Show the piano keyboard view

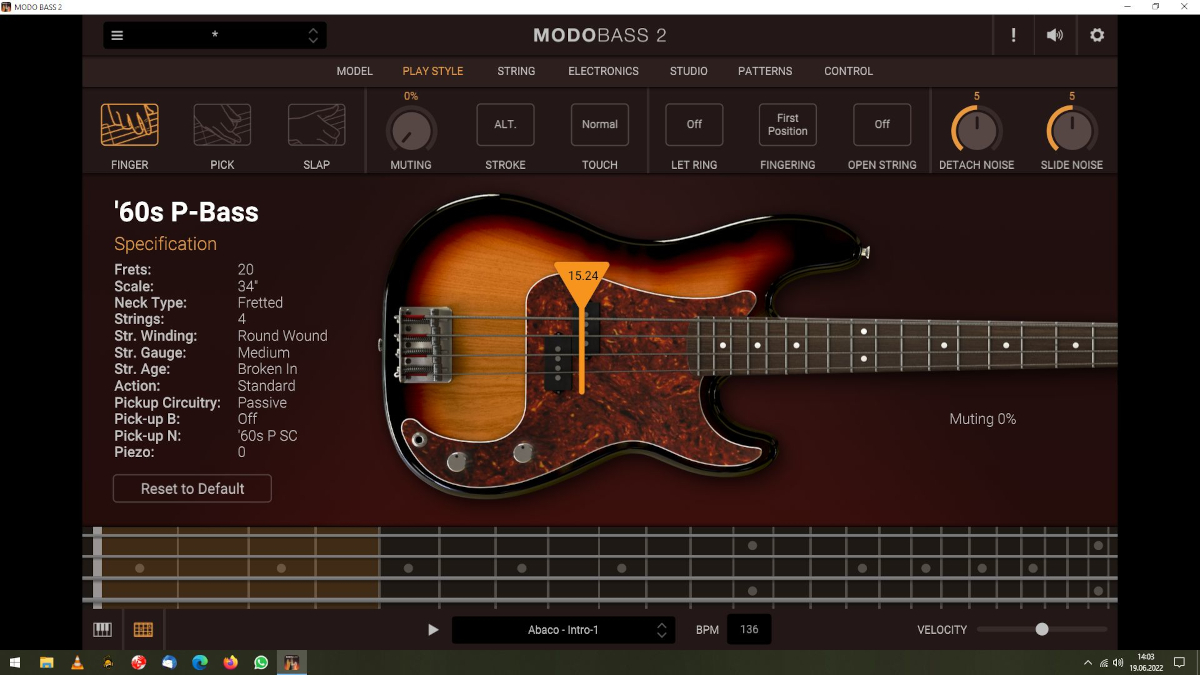(103, 630)
